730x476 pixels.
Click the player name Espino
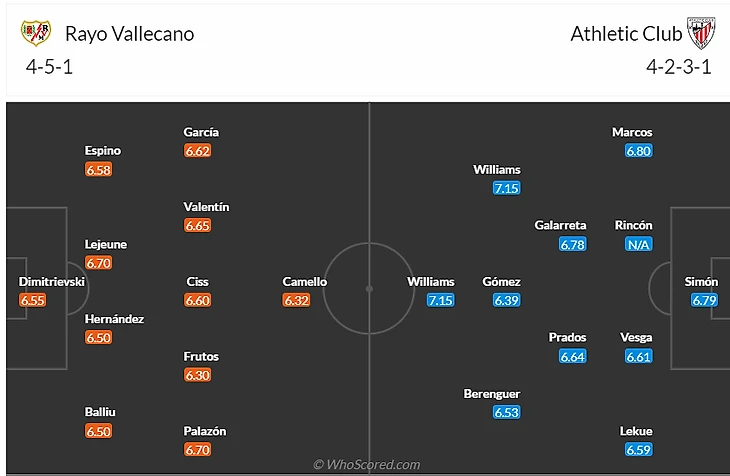(103, 151)
